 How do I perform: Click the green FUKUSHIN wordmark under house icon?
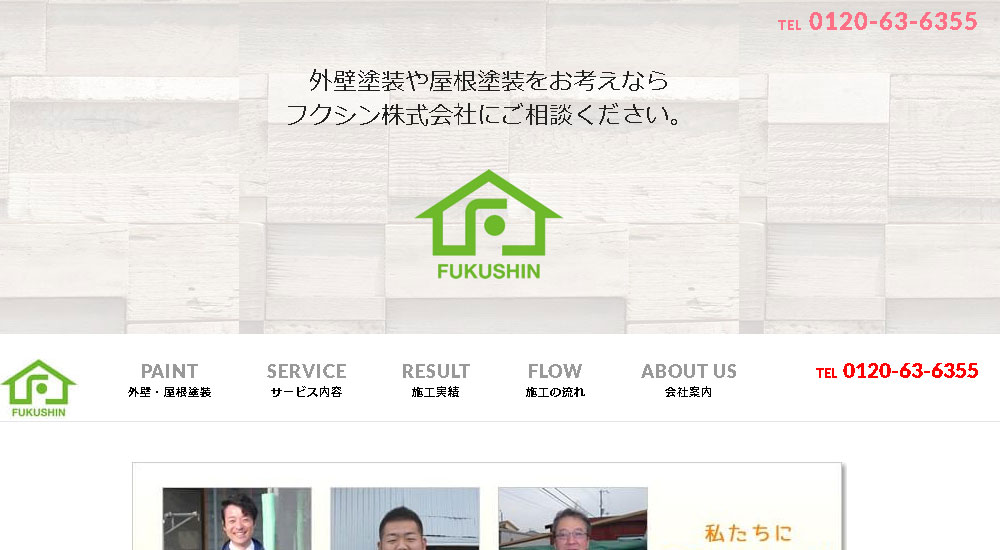click(x=489, y=271)
